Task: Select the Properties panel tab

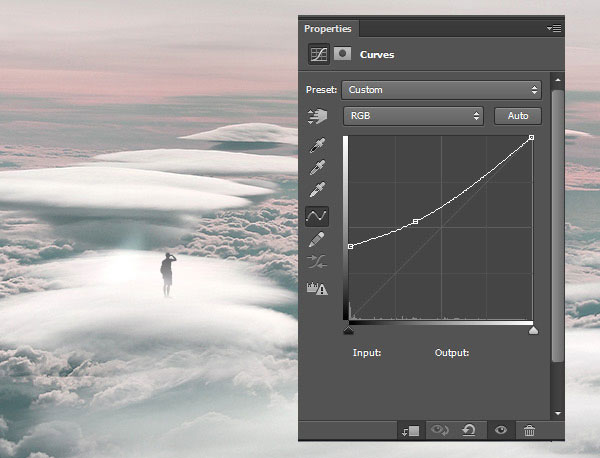Action: 329,29
